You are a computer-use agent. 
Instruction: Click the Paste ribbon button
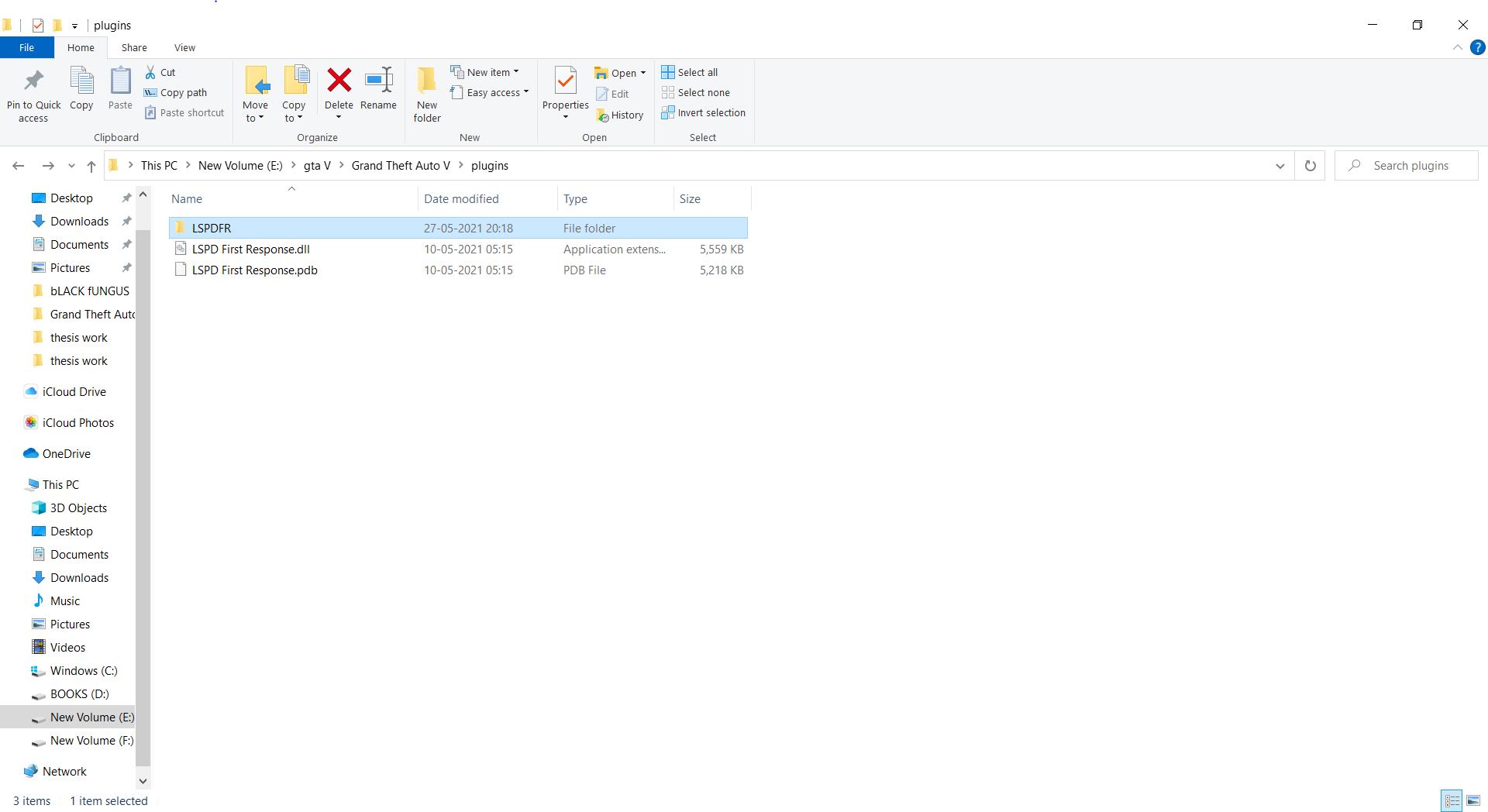(120, 88)
